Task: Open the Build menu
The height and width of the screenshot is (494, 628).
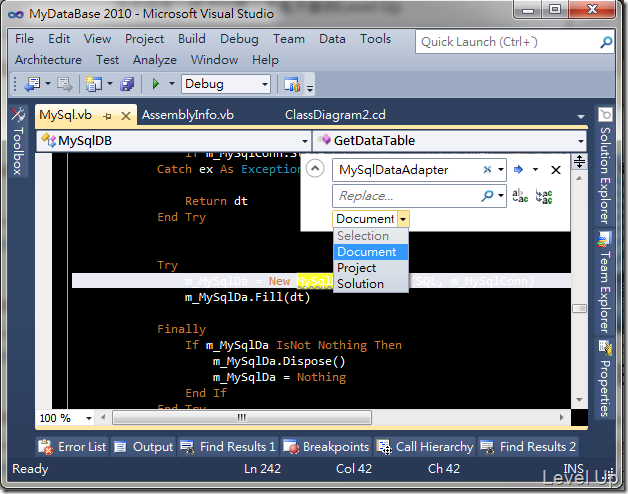Action: pos(192,39)
